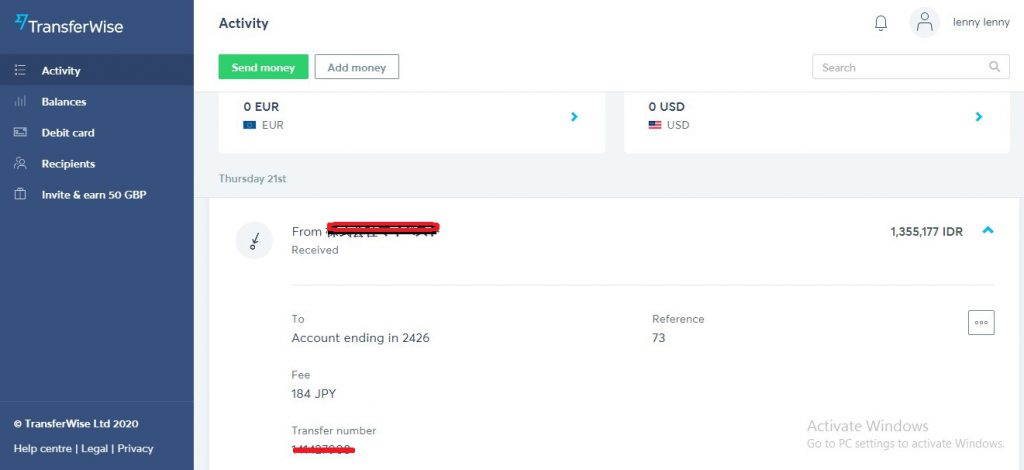Viewport: 1024px width, 470px height.
Task: Click the Debit card icon in sidebar
Action: pos(20,133)
